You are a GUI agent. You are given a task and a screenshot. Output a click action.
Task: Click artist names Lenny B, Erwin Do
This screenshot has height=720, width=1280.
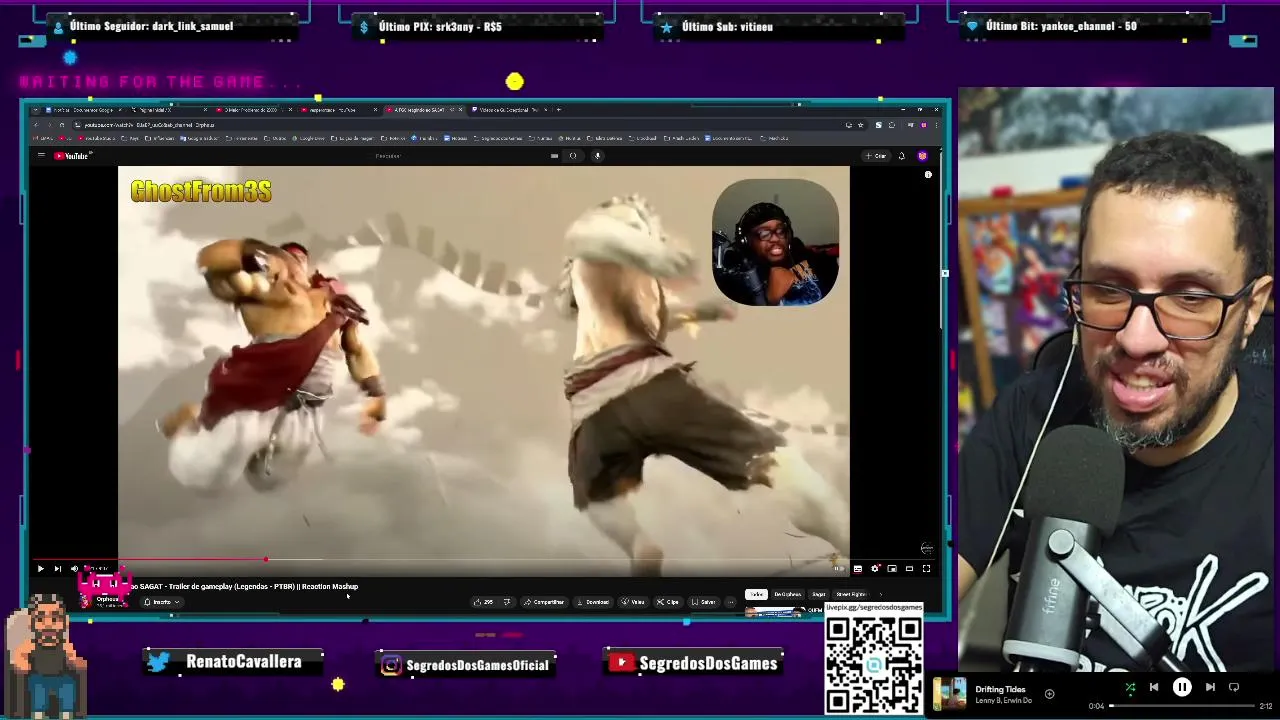coord(1003,700)
